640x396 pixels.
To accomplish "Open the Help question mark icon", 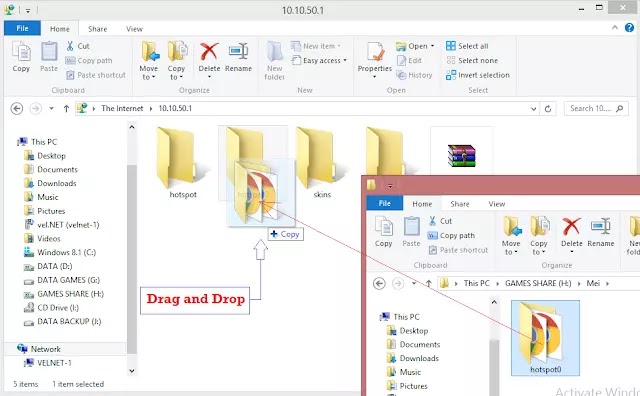I will tap(629, 28).
